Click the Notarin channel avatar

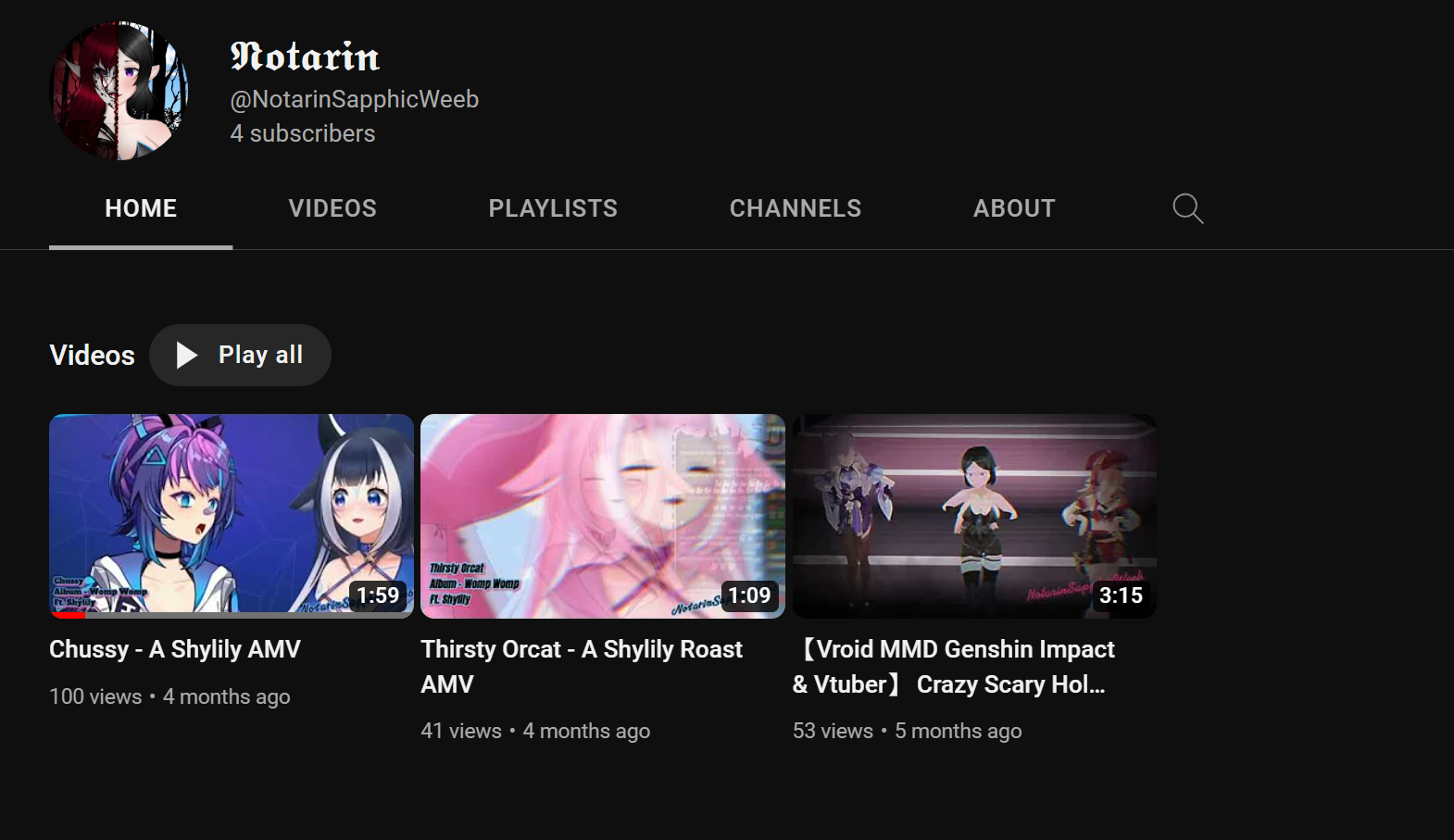click(119, 91)
